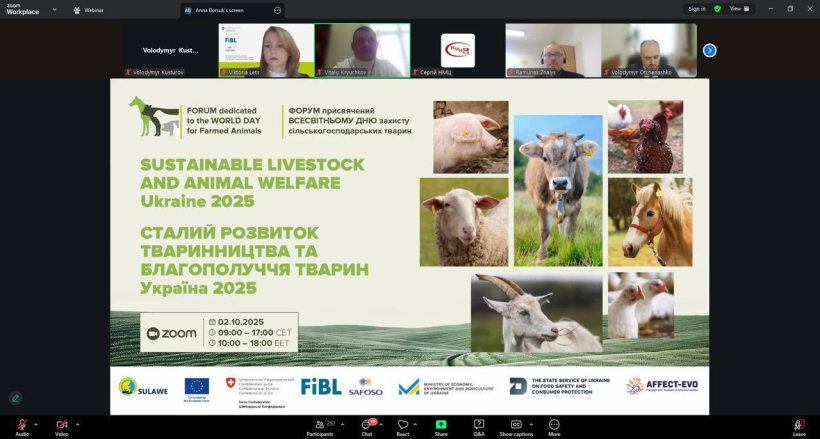This screenshot has width=820, height=439.
Task: Open the More options menu
Action: [554, 426]
